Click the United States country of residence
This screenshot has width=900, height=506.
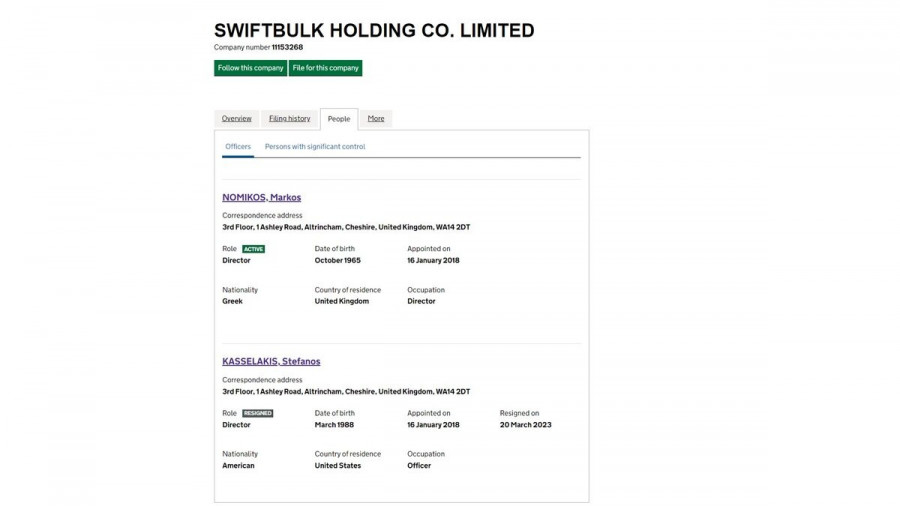pos(338,466)
